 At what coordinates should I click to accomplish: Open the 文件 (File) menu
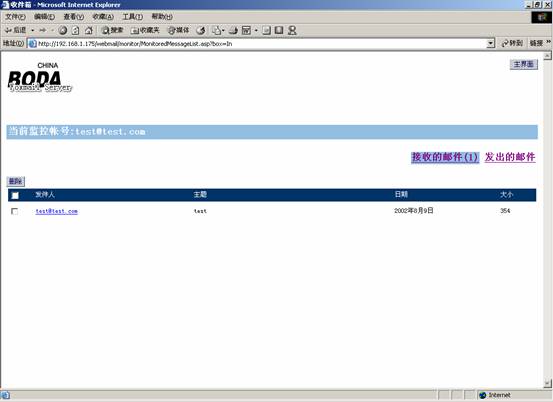15,17
